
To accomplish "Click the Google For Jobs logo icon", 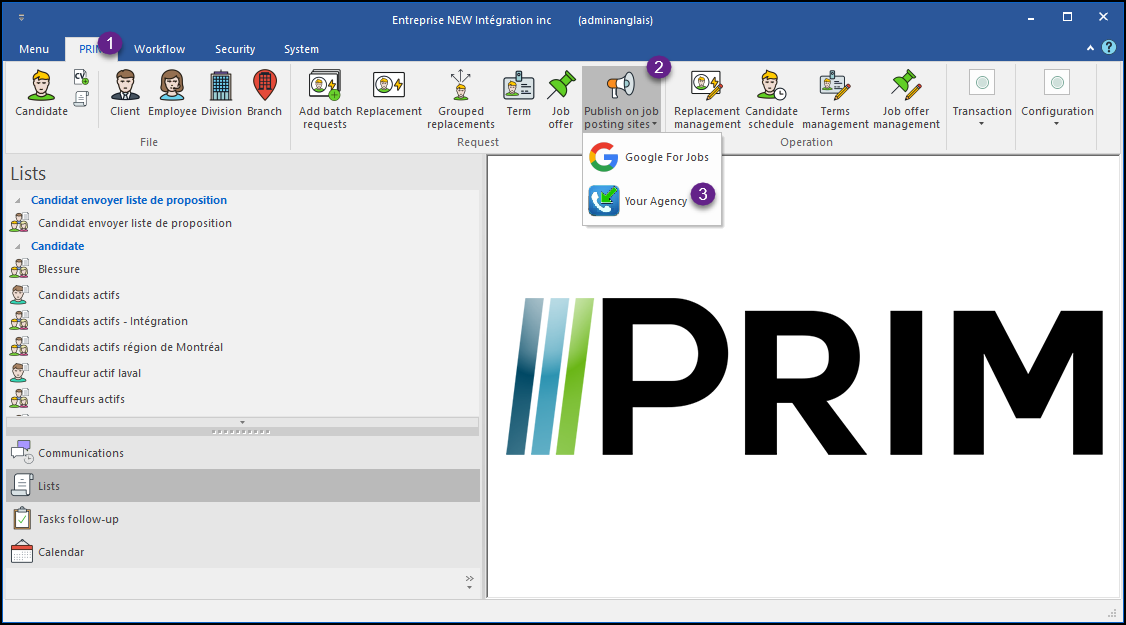I will tap(603, 157).
